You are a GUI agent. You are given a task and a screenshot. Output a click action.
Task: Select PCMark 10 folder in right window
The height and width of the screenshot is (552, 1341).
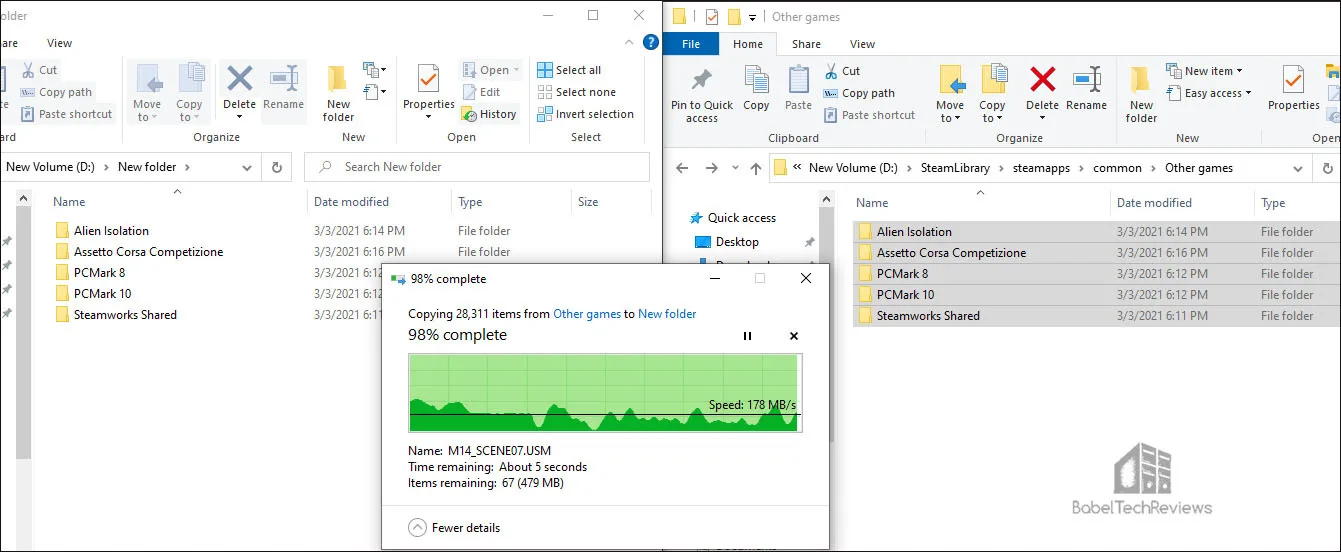pos(905,295)
